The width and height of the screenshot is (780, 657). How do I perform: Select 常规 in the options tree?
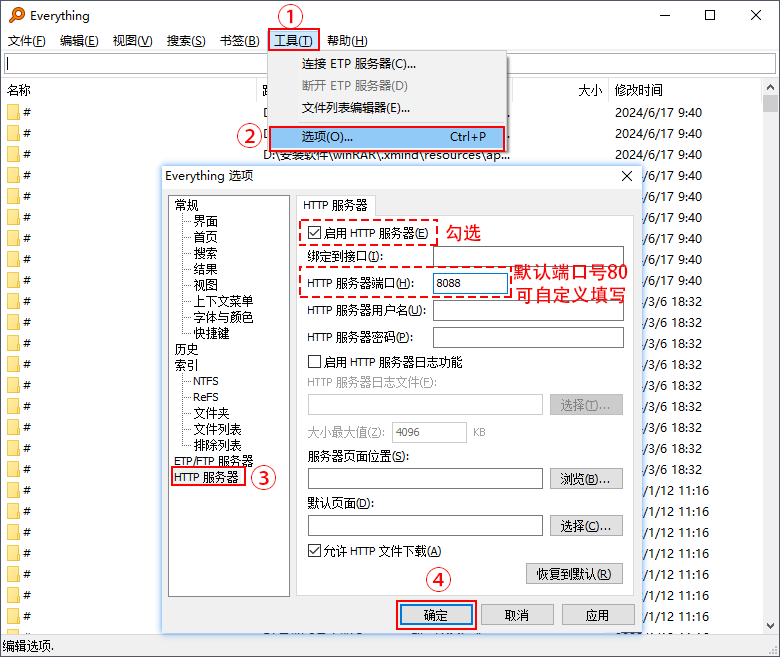[187, 205]
